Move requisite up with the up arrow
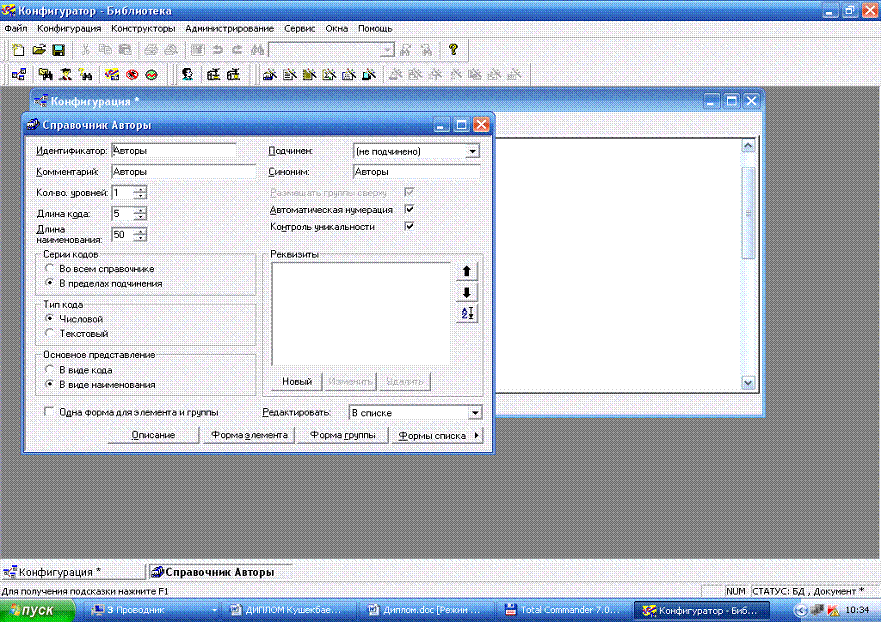 (468, 271)
